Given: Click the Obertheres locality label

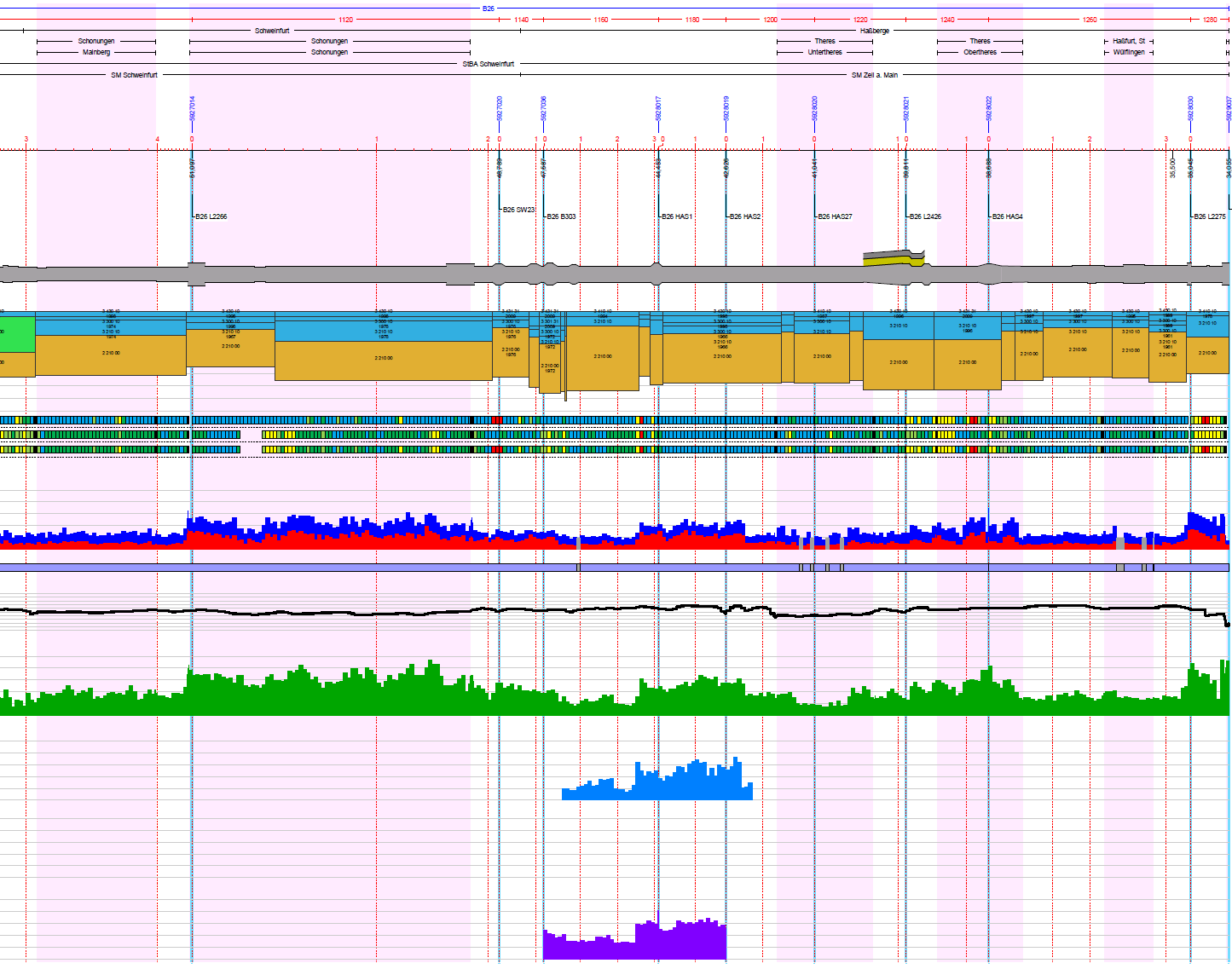Looking at the screenshot, I should pyautogui.click(x=980, y=52).
